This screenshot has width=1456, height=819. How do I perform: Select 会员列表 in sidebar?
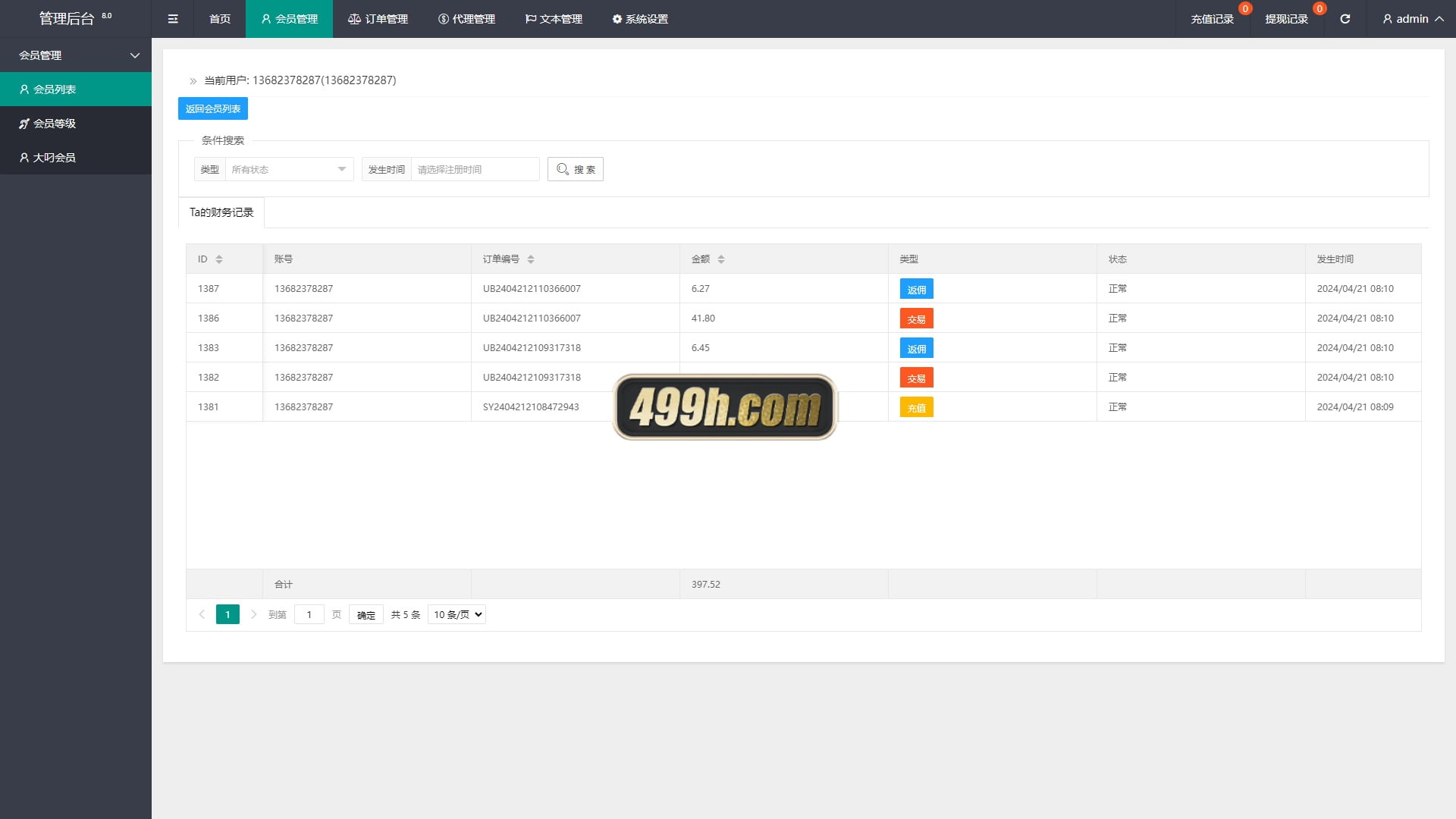(76, 89)
